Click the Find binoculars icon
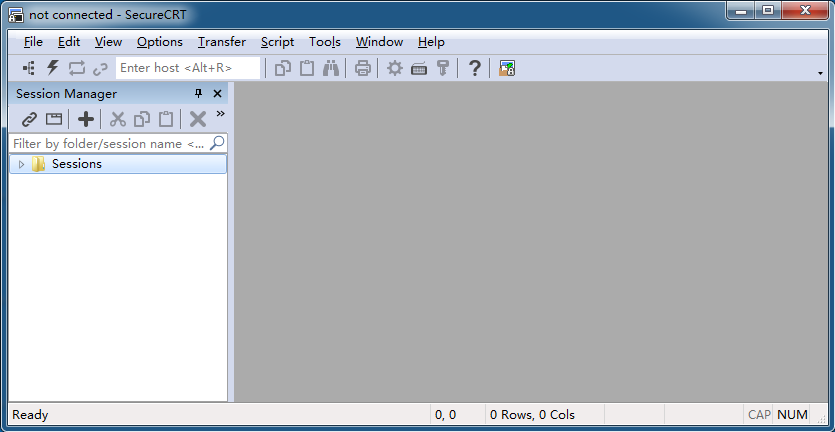835x432 pixels. pyautogui.click(x=331, y=68)
